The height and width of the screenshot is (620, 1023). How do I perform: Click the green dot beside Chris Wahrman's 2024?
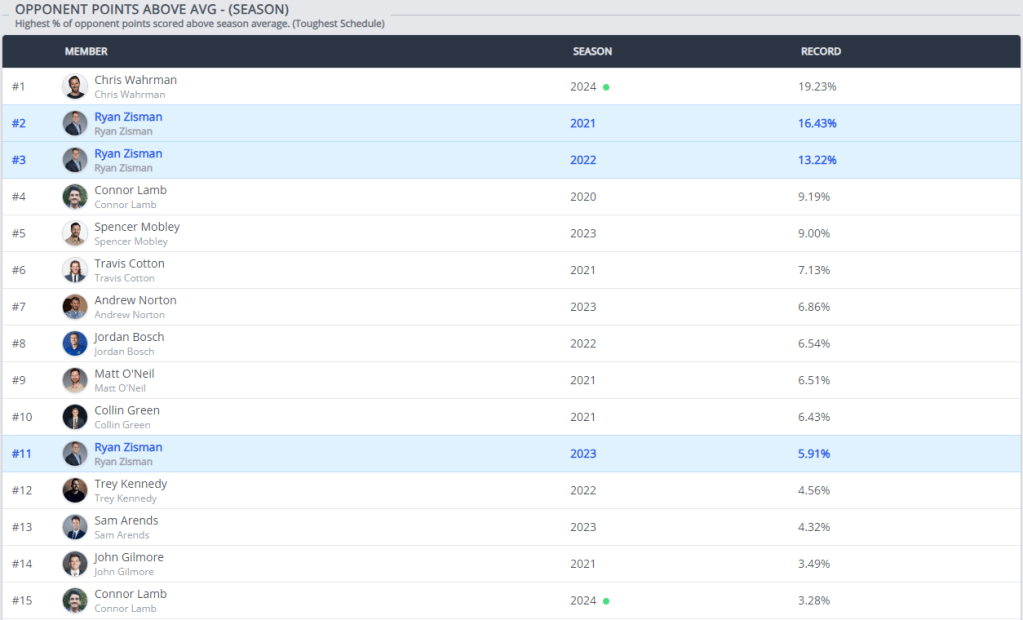606,87
